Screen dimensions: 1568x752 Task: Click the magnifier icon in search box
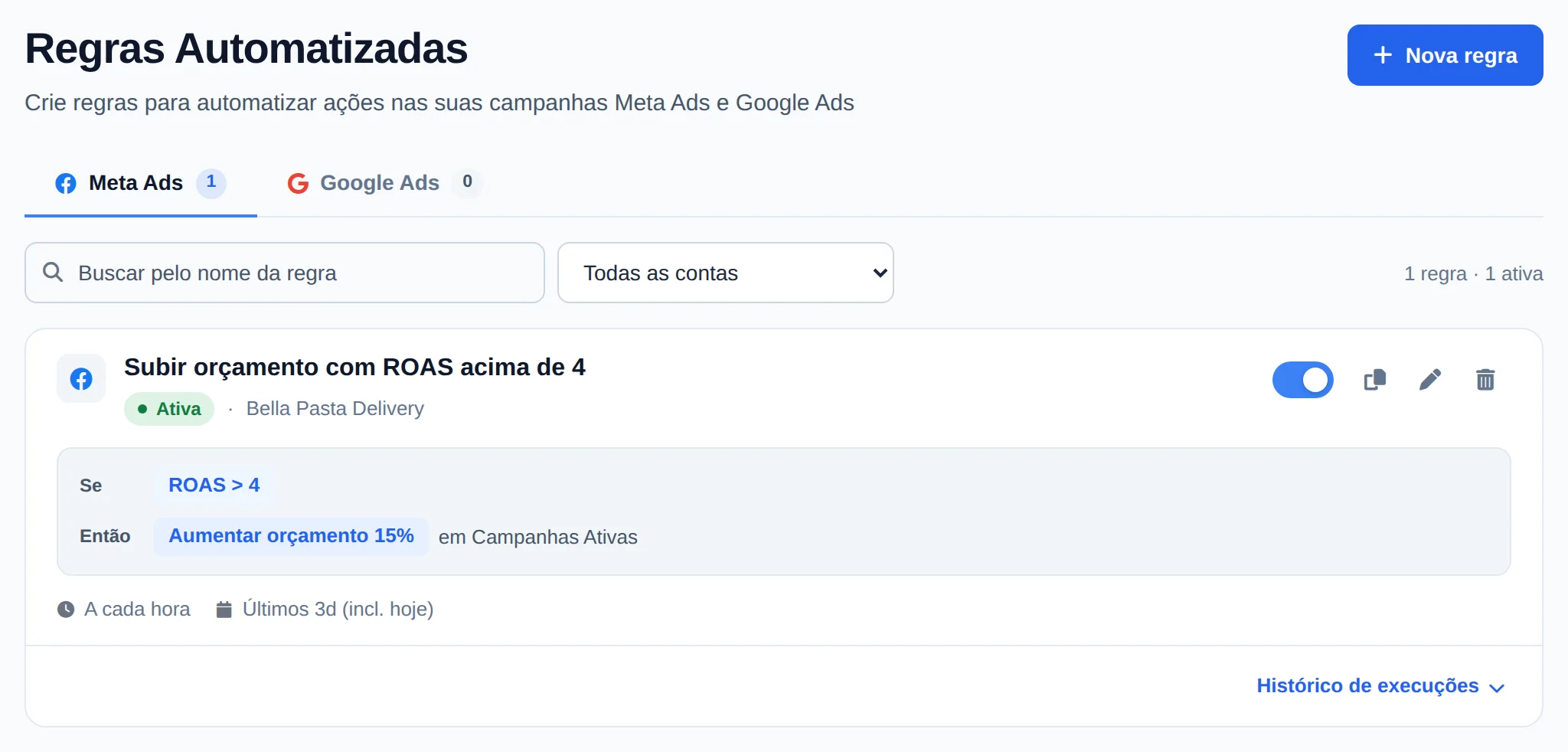tap(53, 272)
